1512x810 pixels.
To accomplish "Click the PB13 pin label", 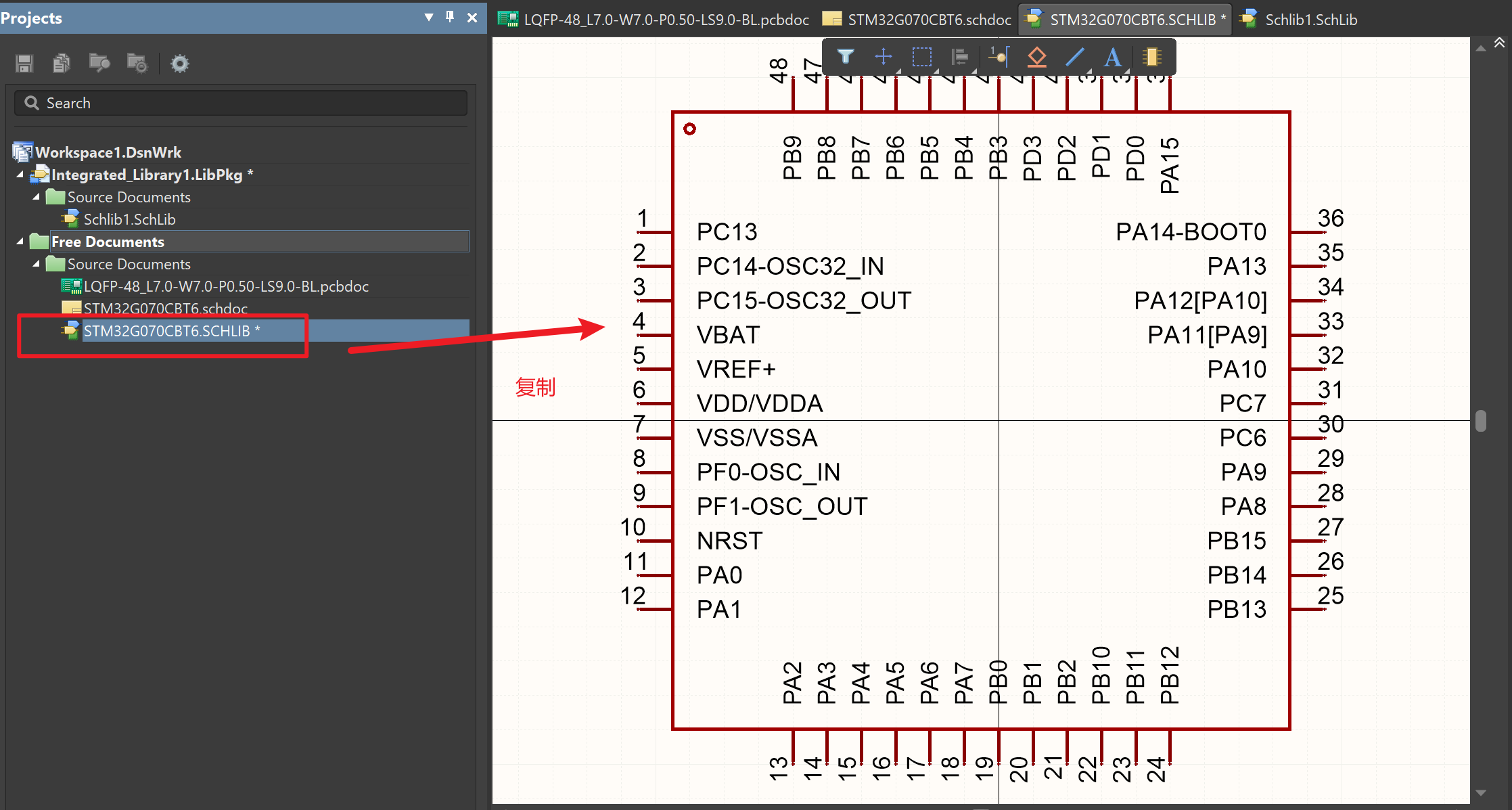I will point(1237,610).
